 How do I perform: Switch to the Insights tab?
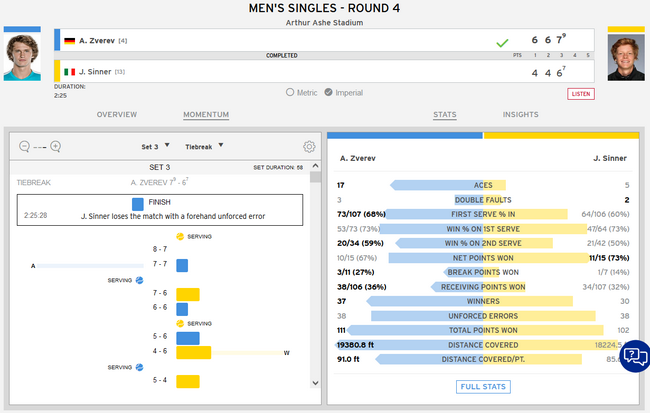point(521,115)
